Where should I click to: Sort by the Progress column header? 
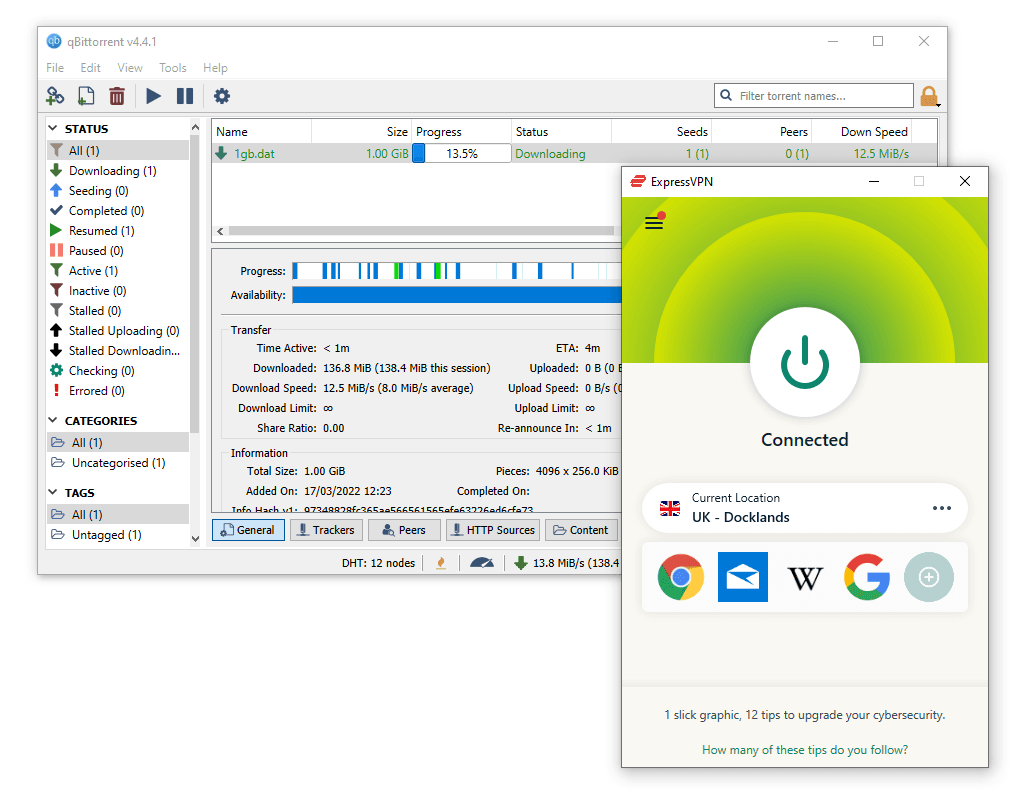[x=461, y=132]
